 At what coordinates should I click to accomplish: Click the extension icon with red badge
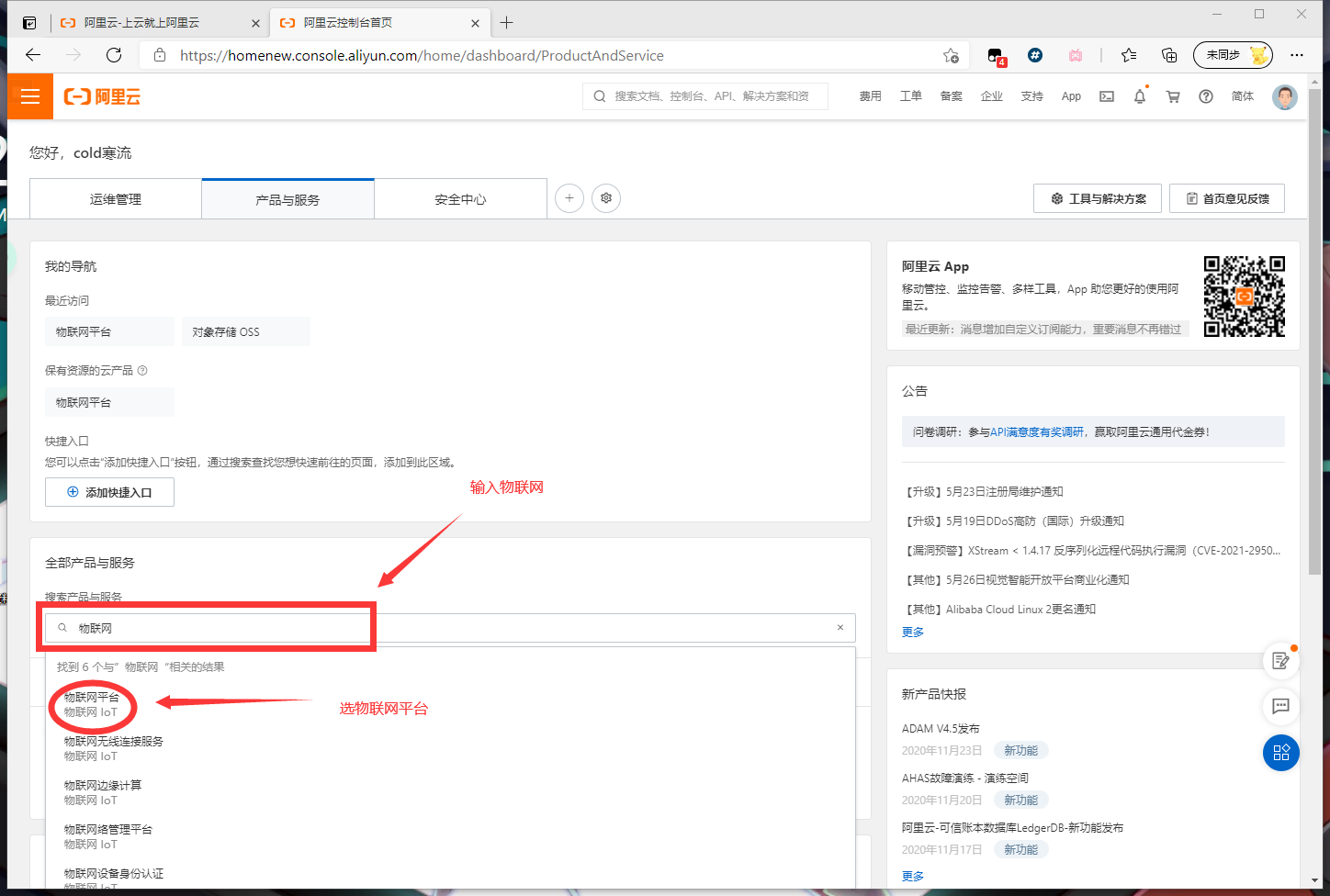(996, 56)
